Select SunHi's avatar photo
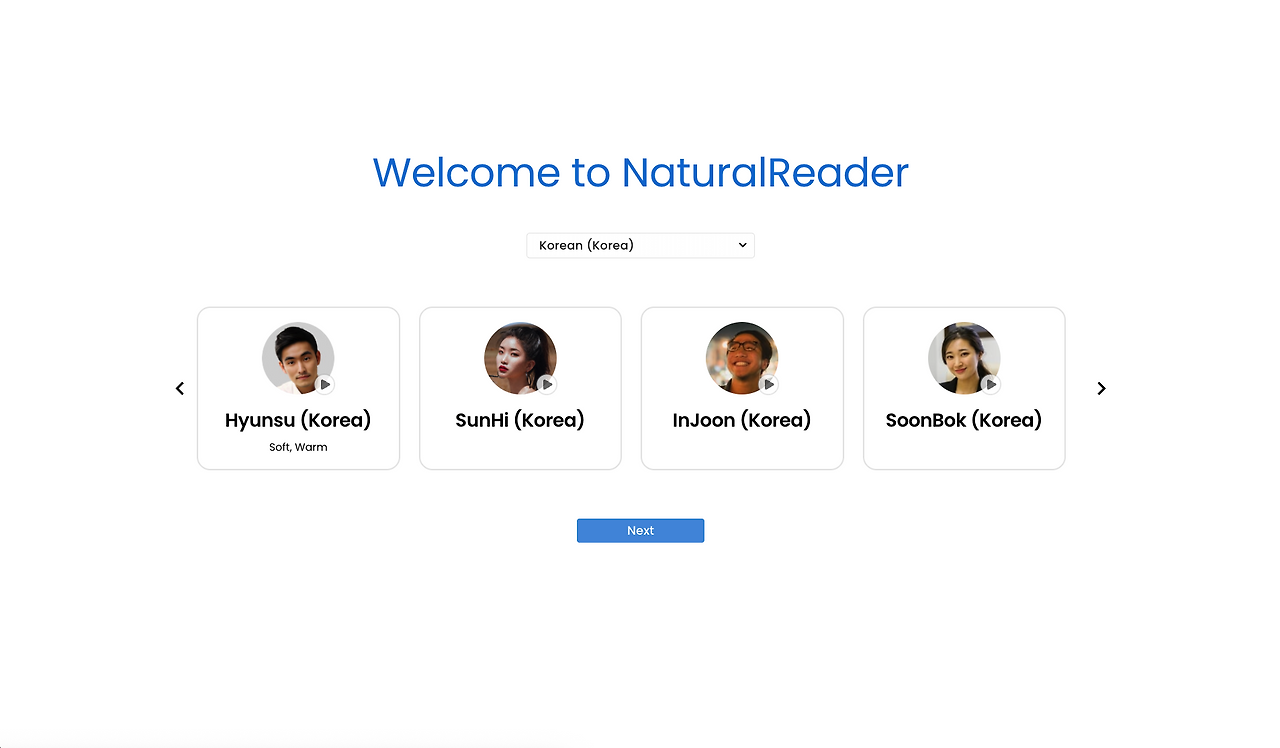 pos(520,358)
